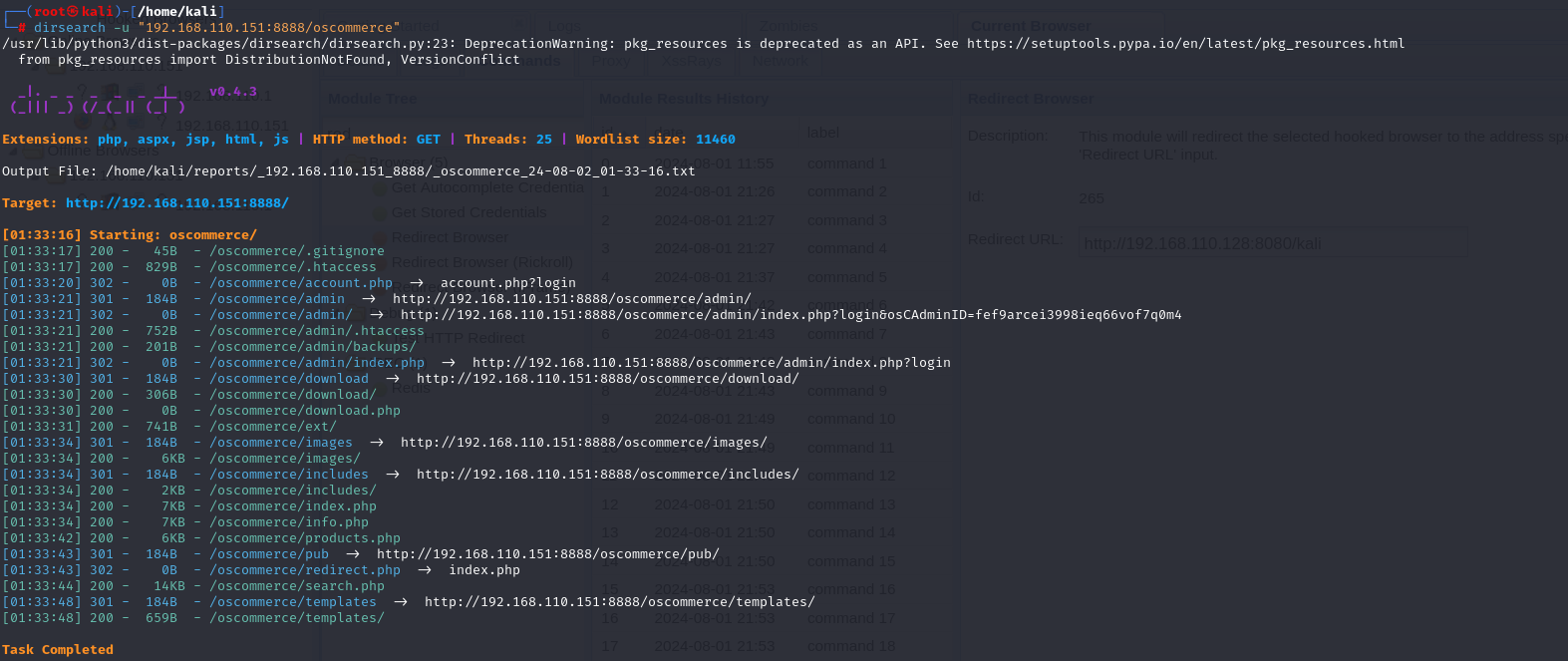Click the Redis module icon
The height and width of the screenshot is (661, 1568).
(380, 388)
